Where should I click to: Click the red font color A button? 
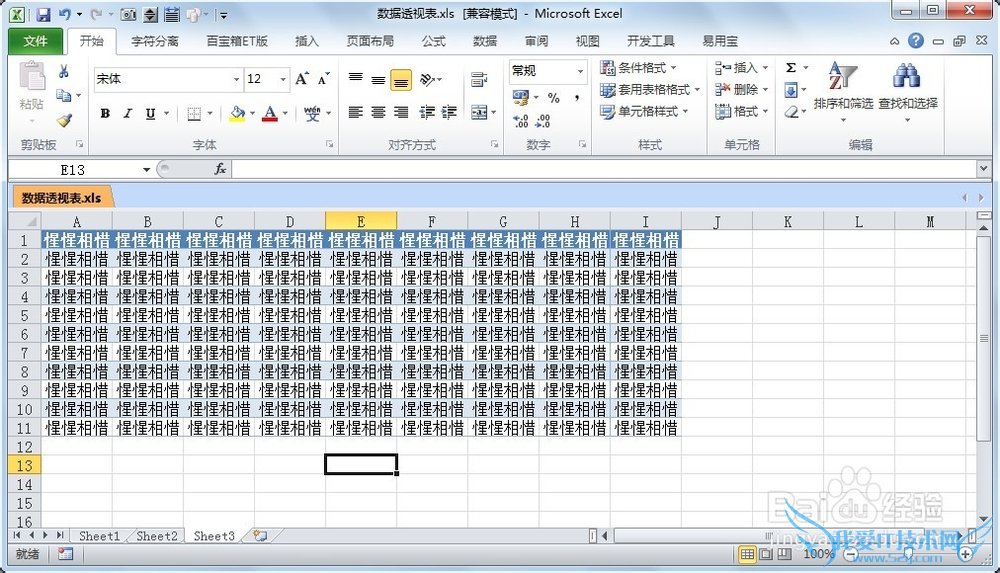click(270, 114)
